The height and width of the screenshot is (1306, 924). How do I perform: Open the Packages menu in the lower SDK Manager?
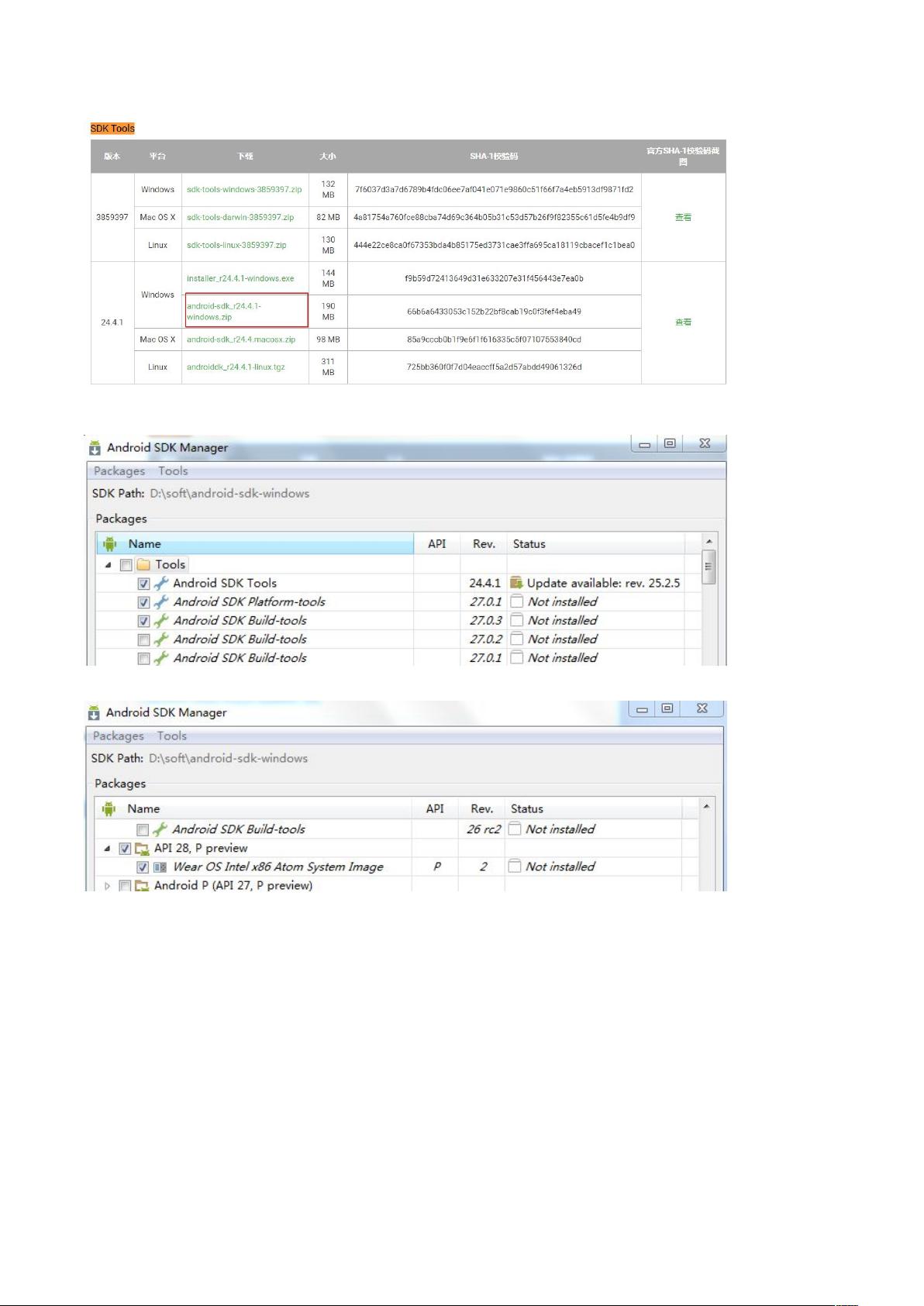point(118,736)
